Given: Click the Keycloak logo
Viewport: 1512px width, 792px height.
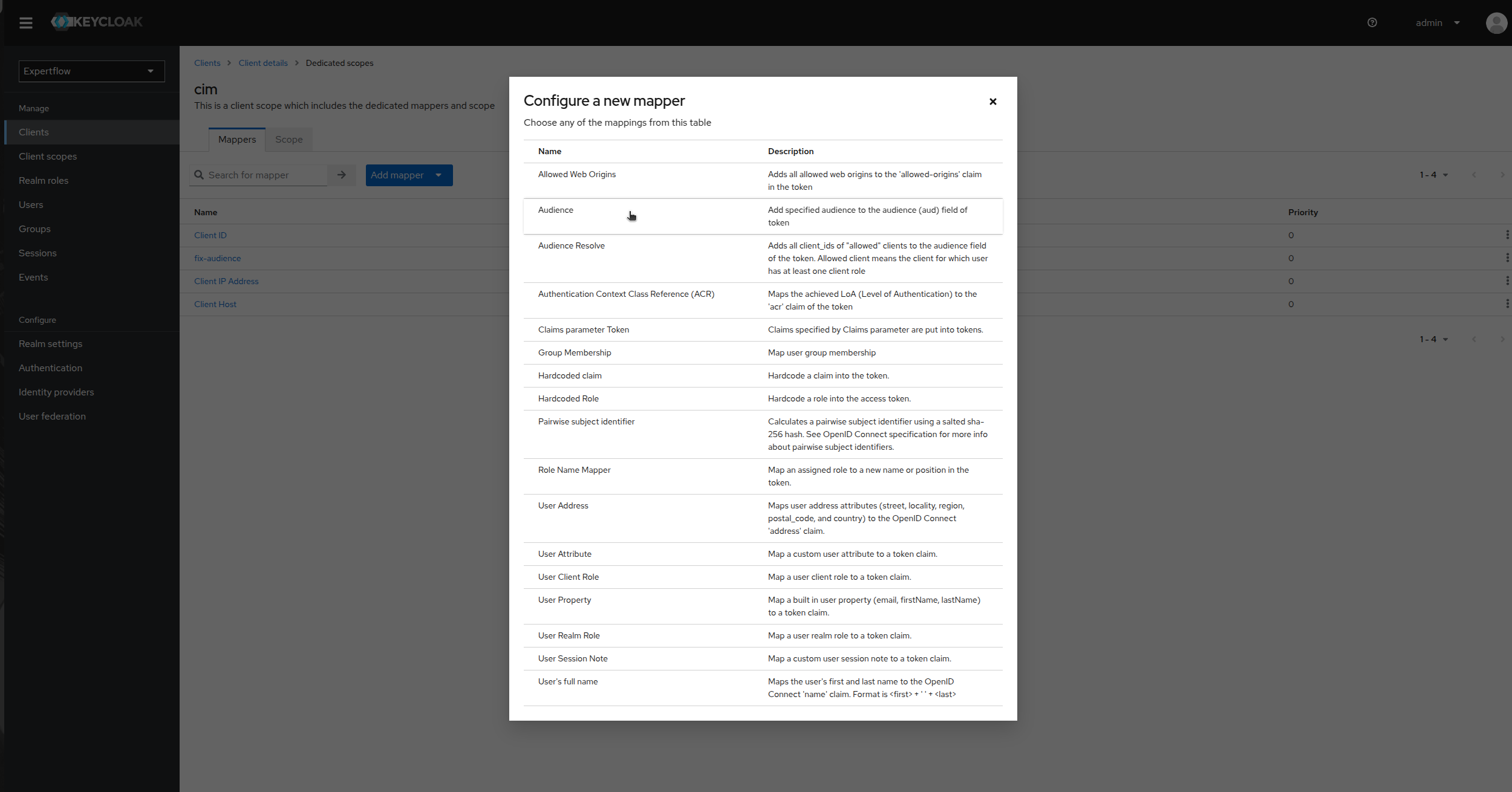Looking at the screenshot, I should point(97,22).
